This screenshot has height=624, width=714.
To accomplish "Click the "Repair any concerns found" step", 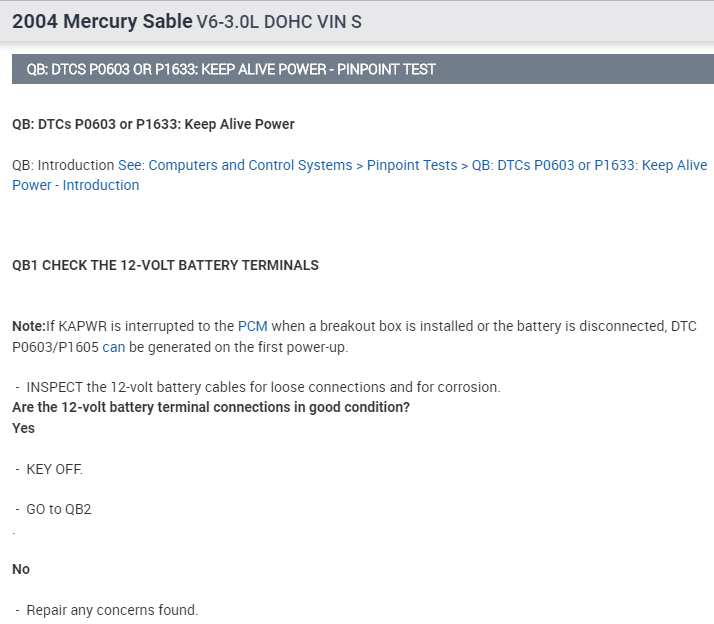I will tap(112, 610).
